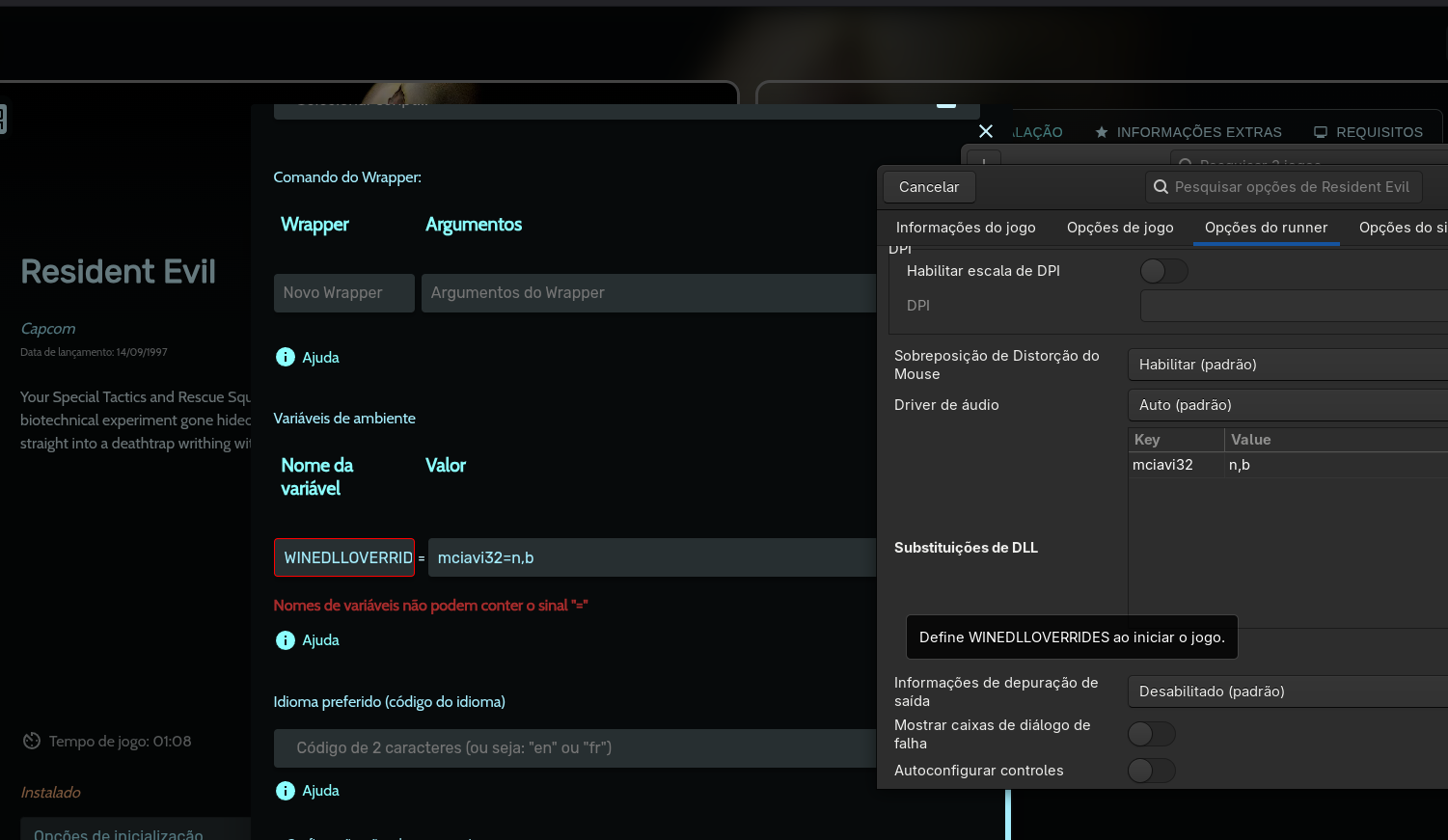Click the Ajuda info icon under environment variables
The width and height of the screenshot is (1448, 840).
coord(286,640)
